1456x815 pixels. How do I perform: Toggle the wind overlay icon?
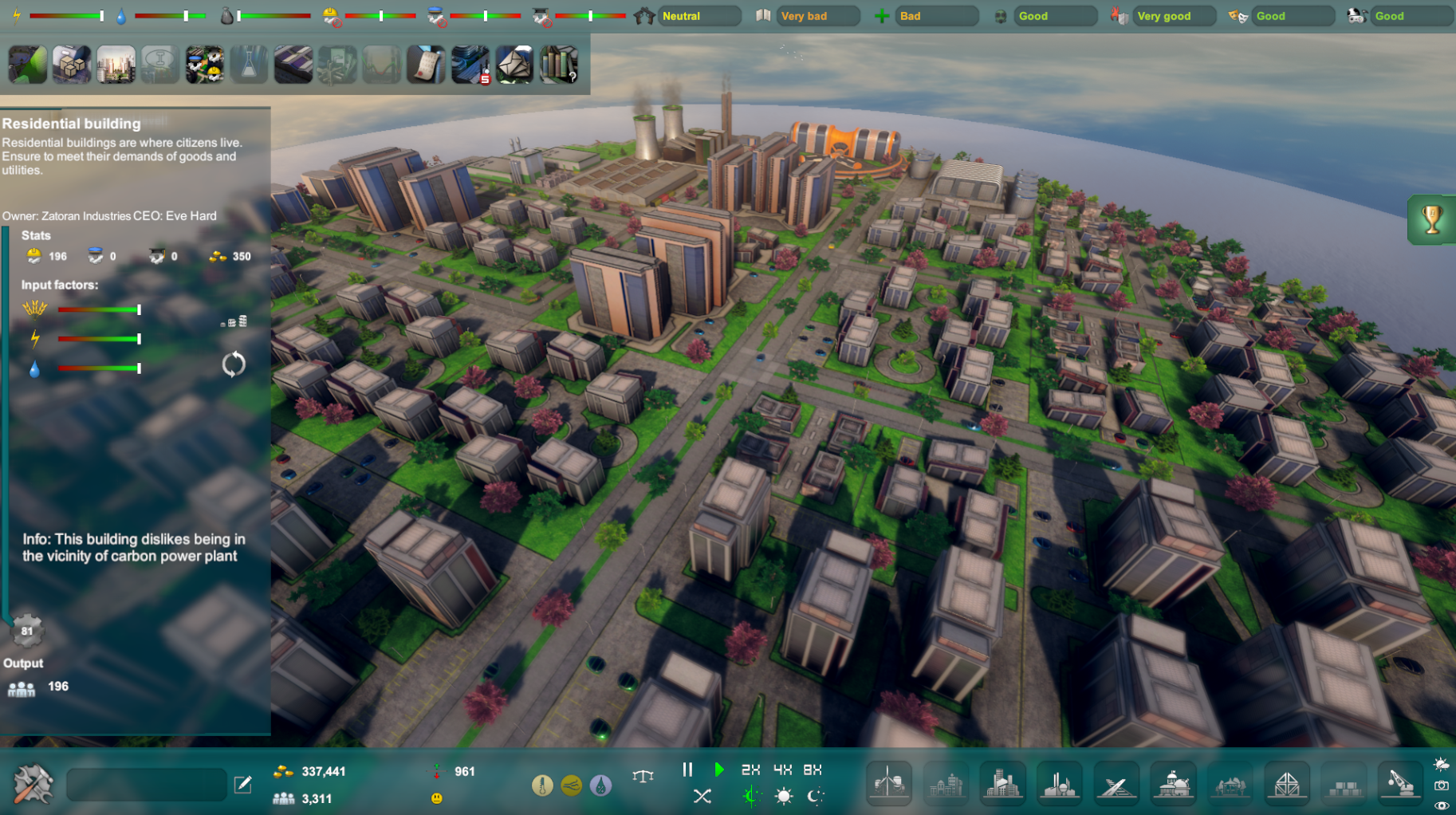click(x=572, y=785)
